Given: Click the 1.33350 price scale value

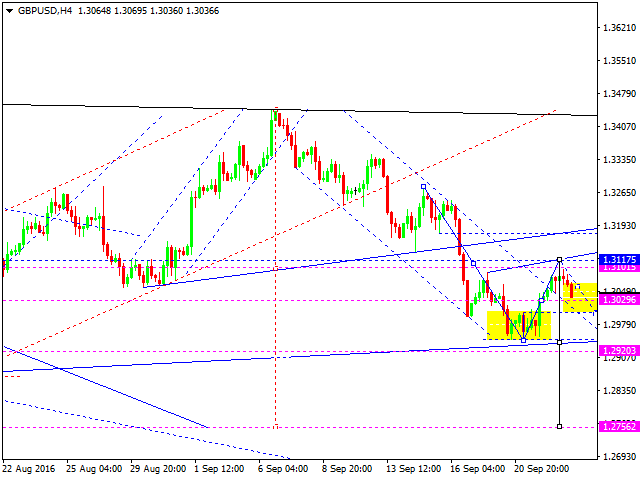Looking at the screenshot, I should coord(620,160).
